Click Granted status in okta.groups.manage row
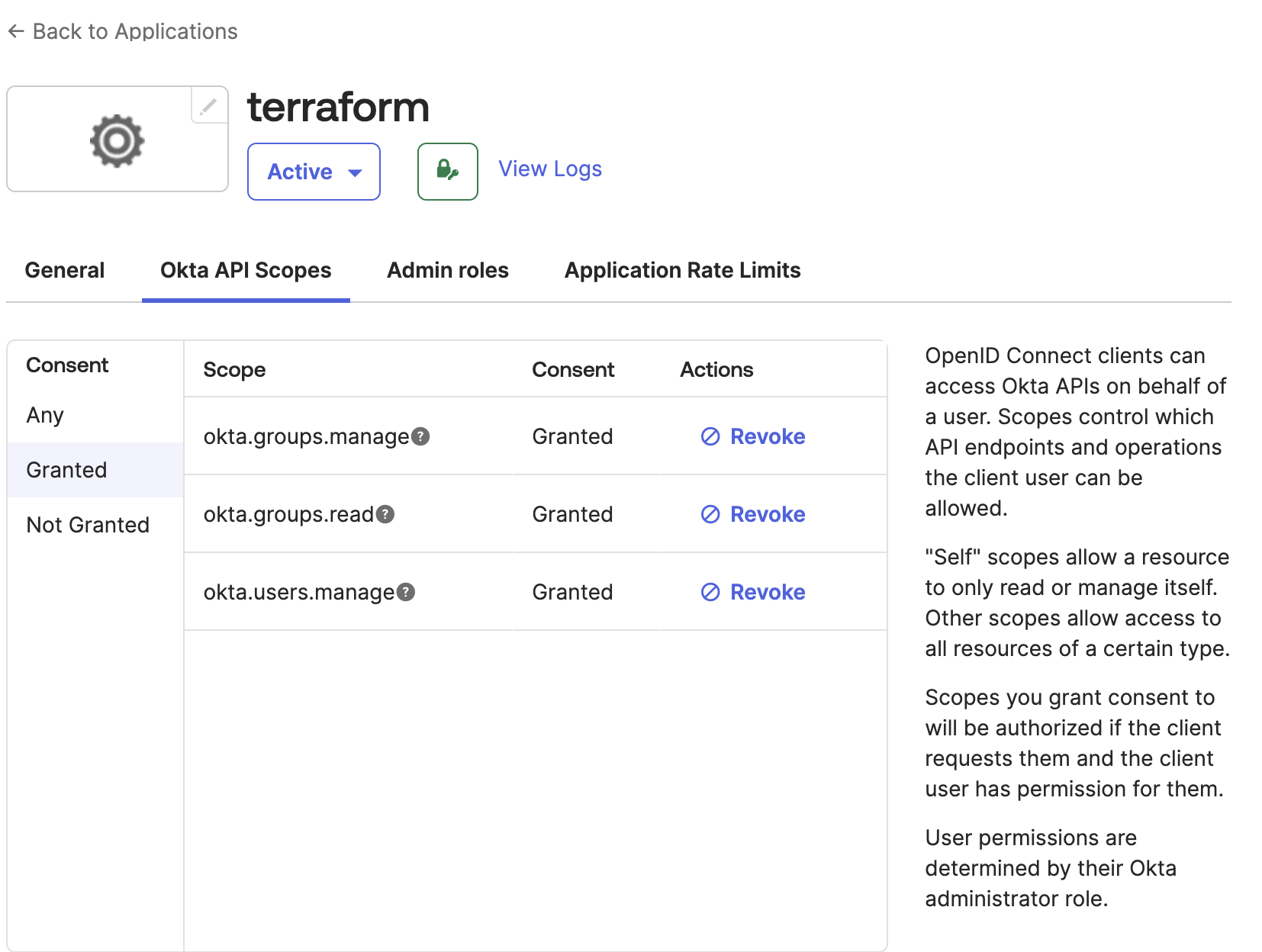Screen dimensions: 1262x952 pyautogui.click(x=573, y=436)
